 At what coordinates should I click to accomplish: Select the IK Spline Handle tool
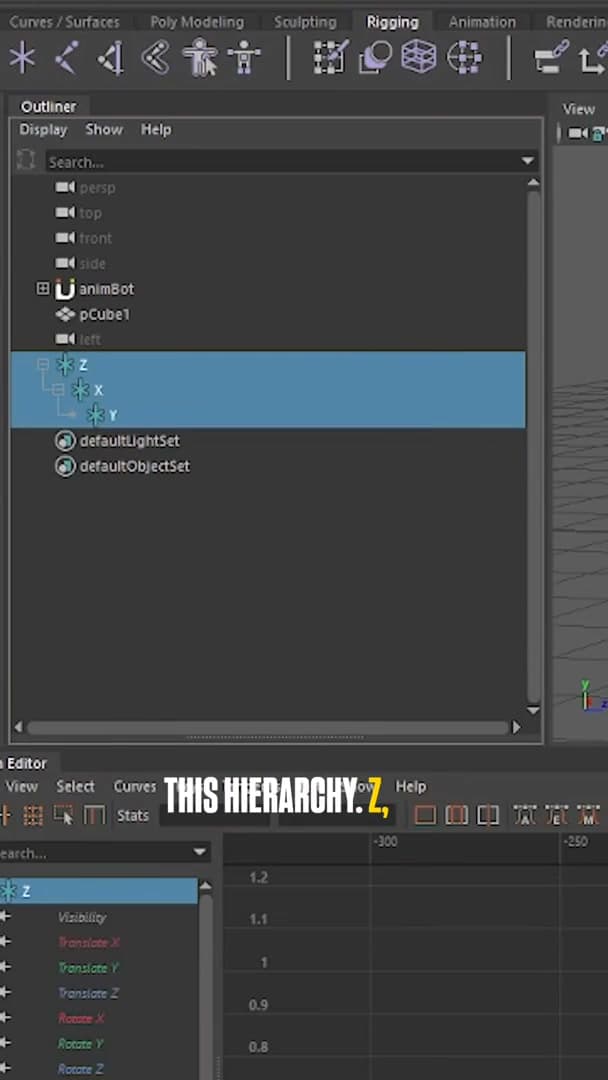coord(156,57)
